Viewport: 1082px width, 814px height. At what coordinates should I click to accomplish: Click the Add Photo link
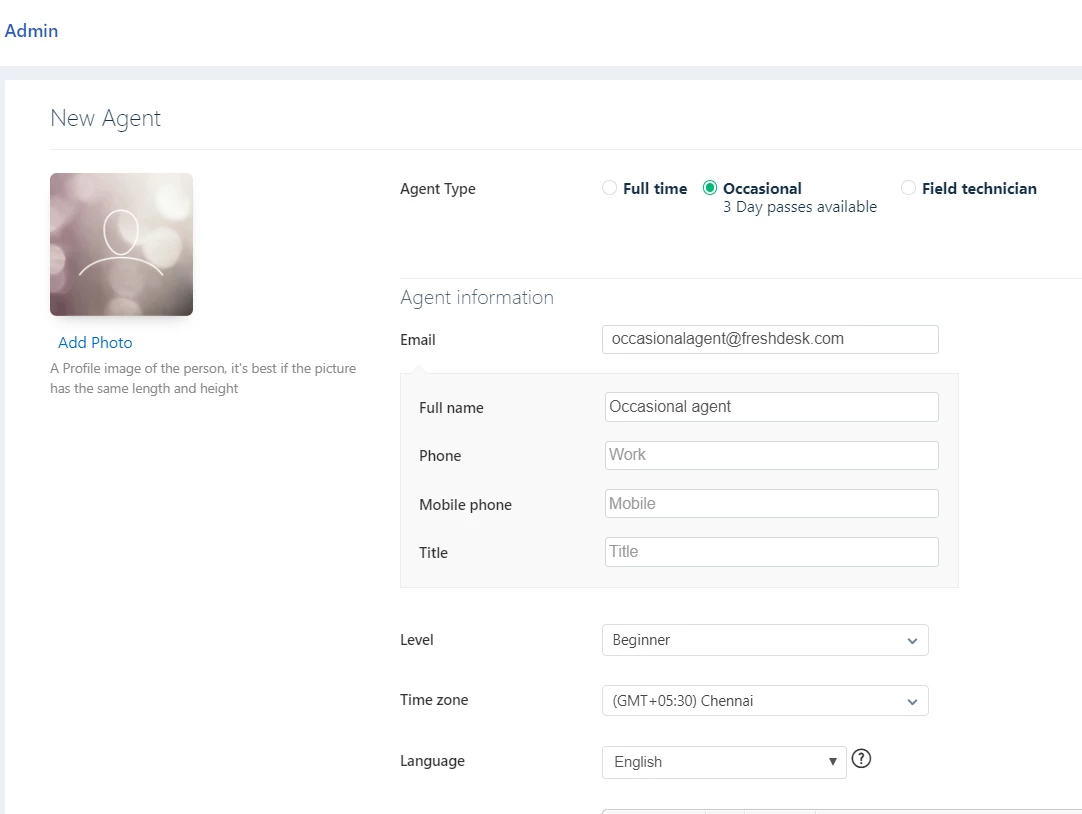coord(95,343)
